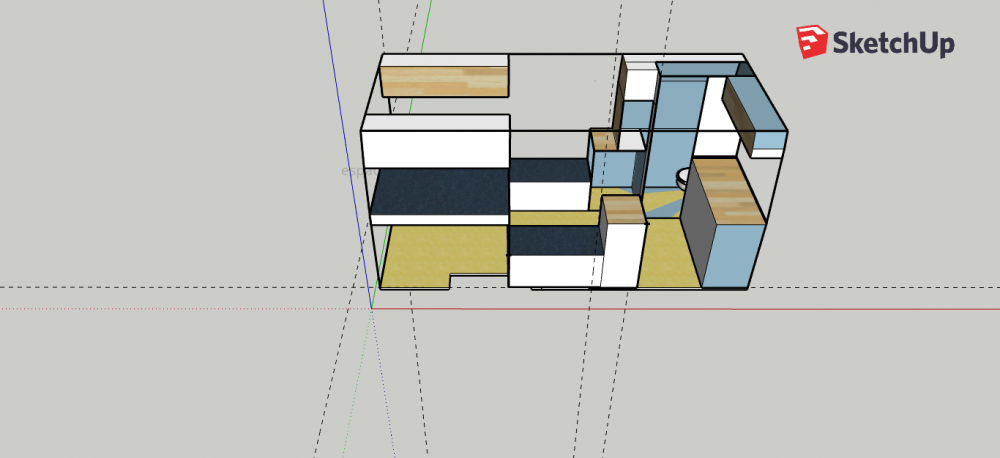Click the green axis line at top
This screenshot has width=1000, height=458.
428,20
